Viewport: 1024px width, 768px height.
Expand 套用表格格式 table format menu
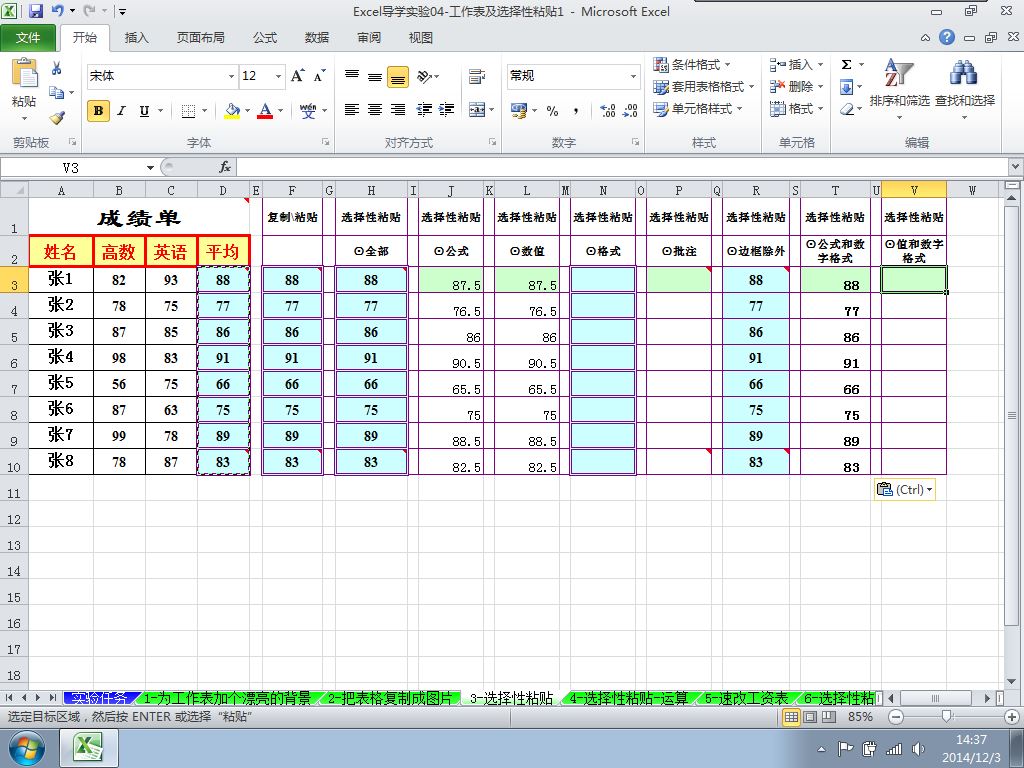coord(704,87)
